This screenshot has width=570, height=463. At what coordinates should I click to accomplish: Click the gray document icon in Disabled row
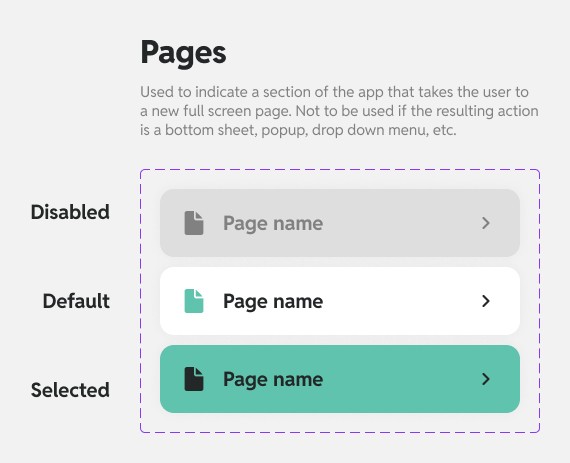point(194,223)
